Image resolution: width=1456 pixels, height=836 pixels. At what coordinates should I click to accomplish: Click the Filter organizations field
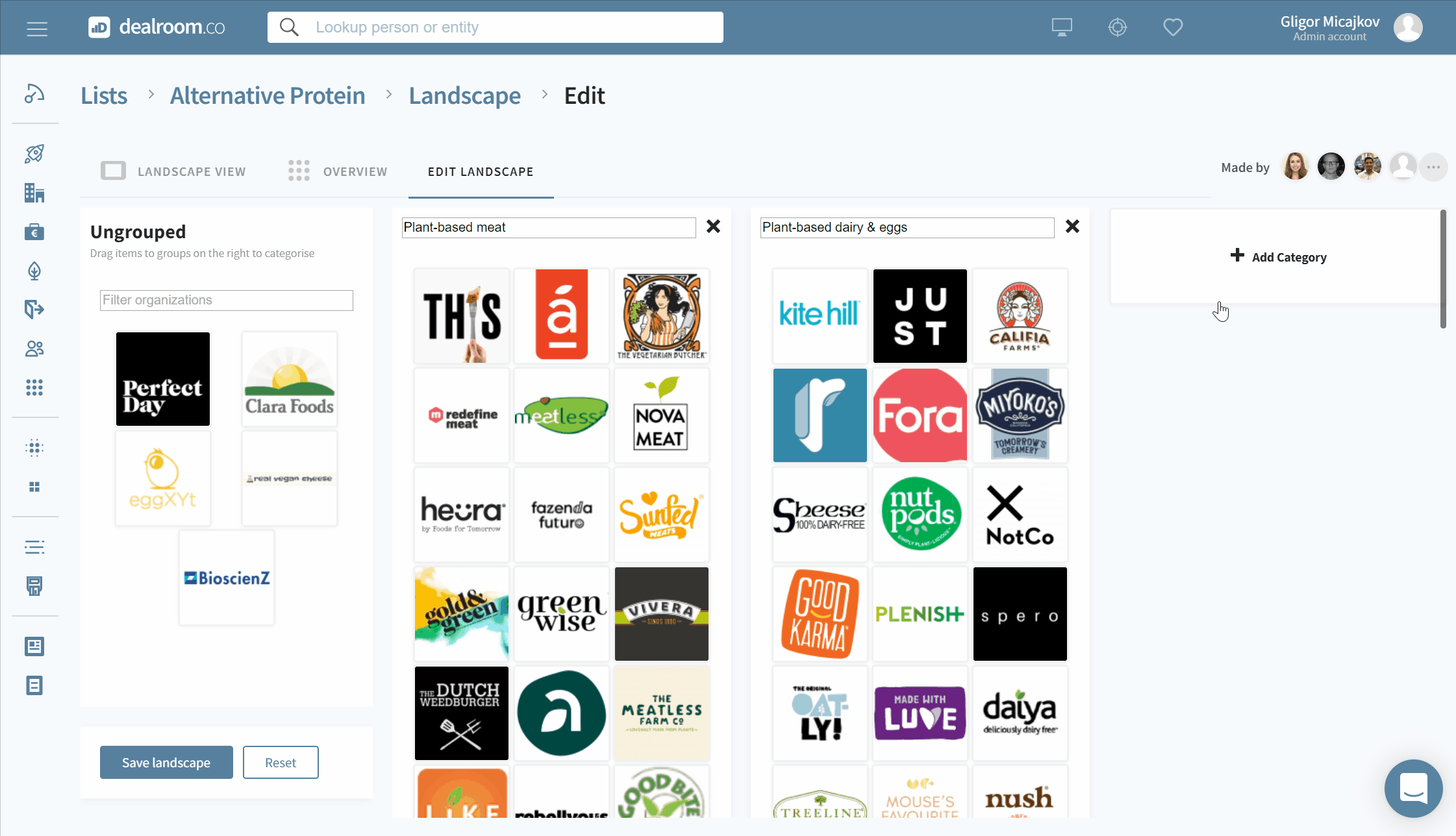coord(226,300)
